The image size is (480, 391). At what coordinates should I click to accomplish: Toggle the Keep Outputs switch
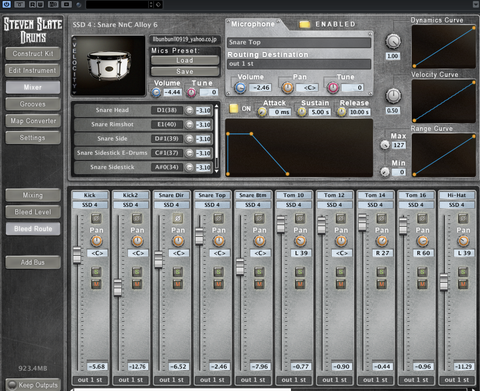pos(12,385)
